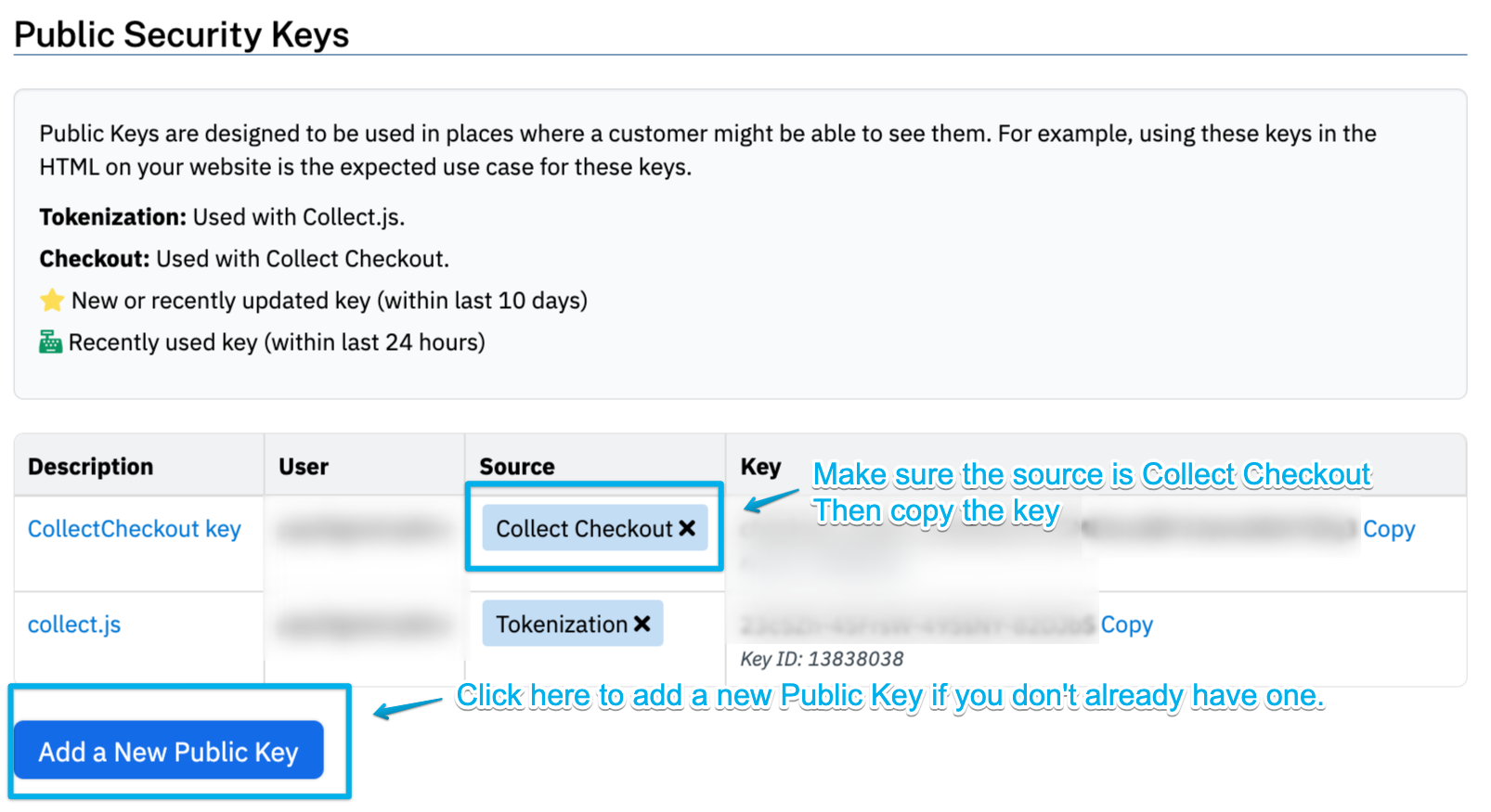
Task: Remove the Collect Checkout source tag
Action: 687,528
